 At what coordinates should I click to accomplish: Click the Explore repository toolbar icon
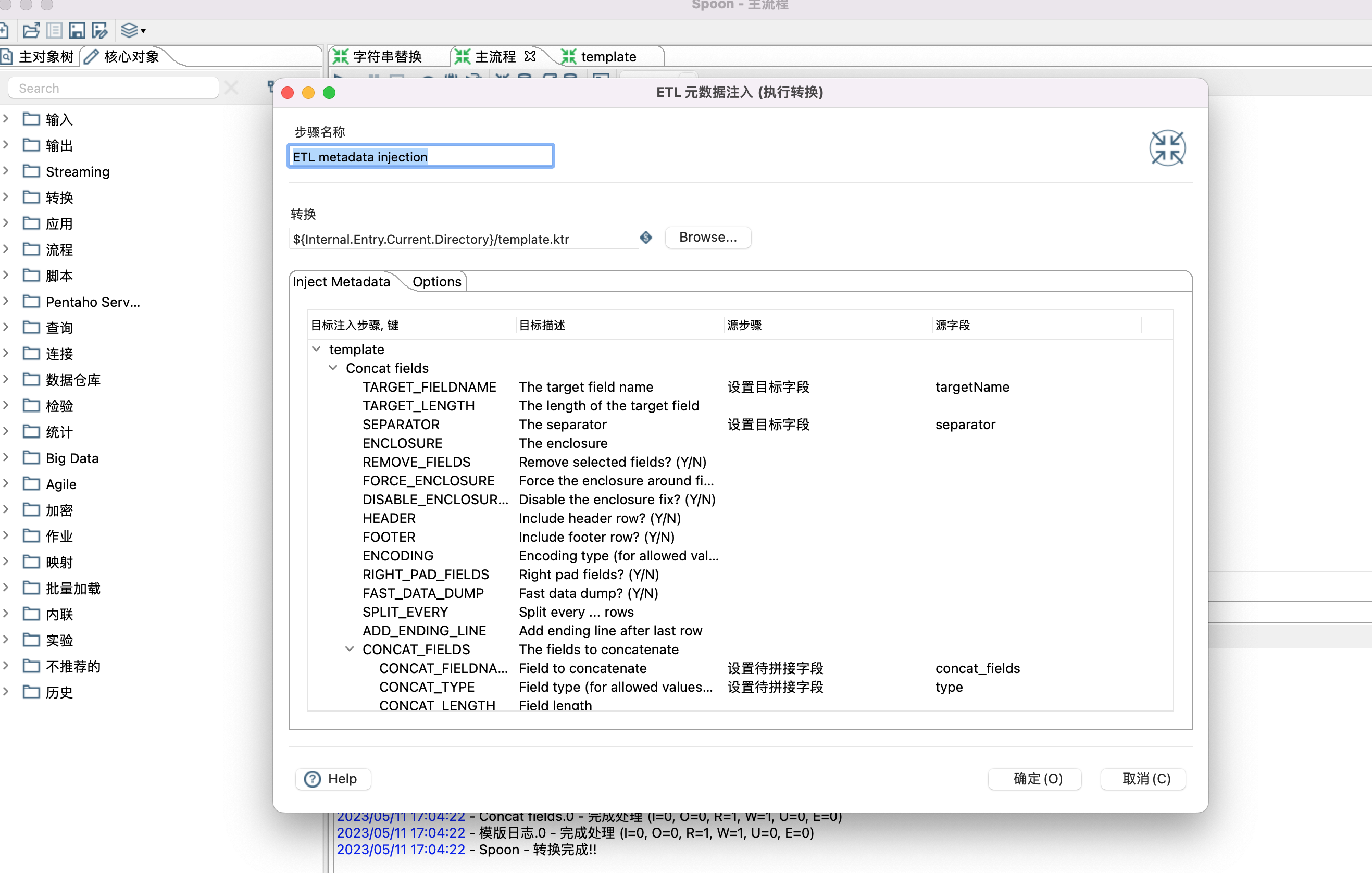coord(54,30)
